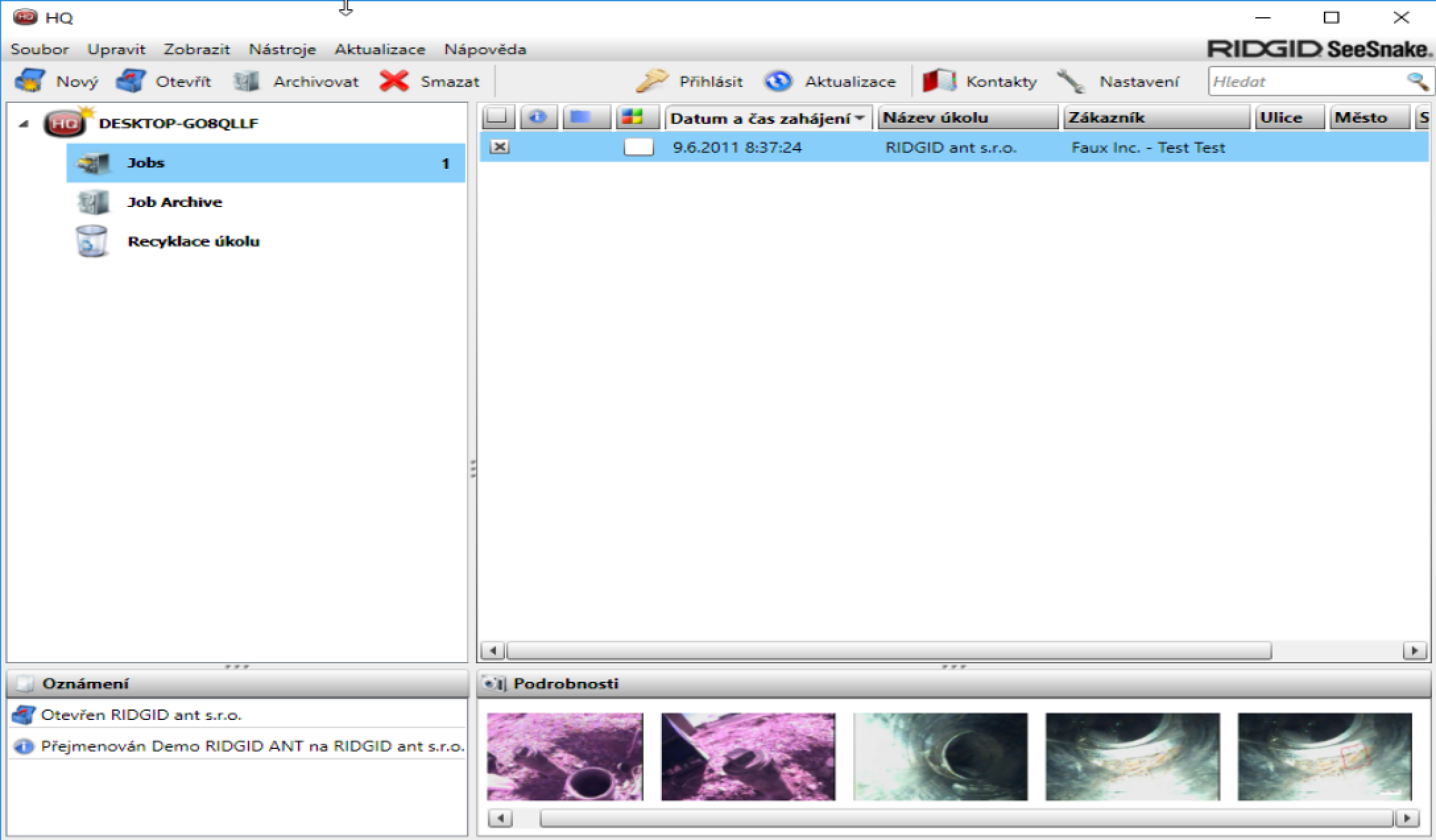1436x840 pixels.
Task: Collapse the DESKTOP-GO8QLLF tree node
Action: pos(24,123)
